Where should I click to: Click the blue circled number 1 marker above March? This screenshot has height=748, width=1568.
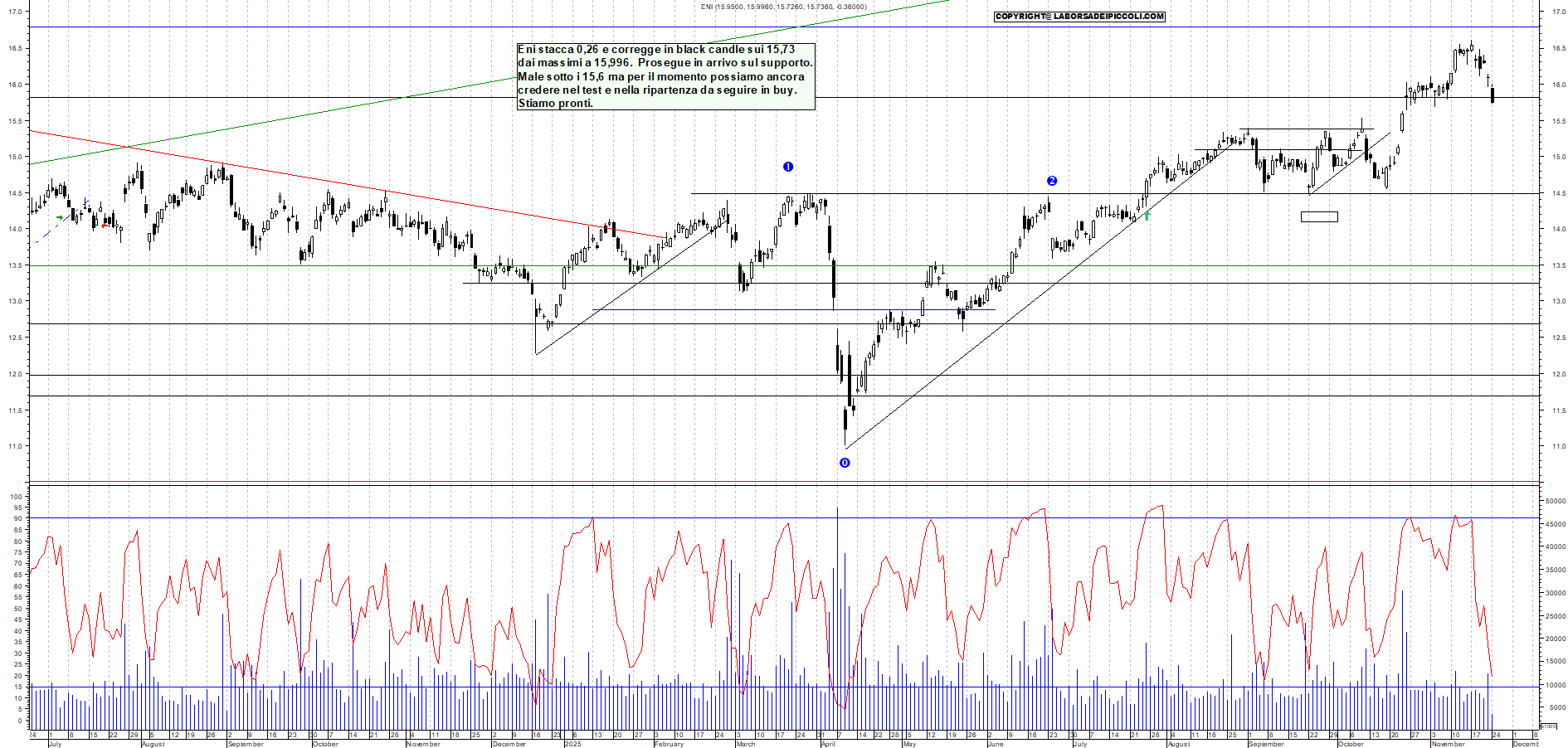(x=788, y=166)
